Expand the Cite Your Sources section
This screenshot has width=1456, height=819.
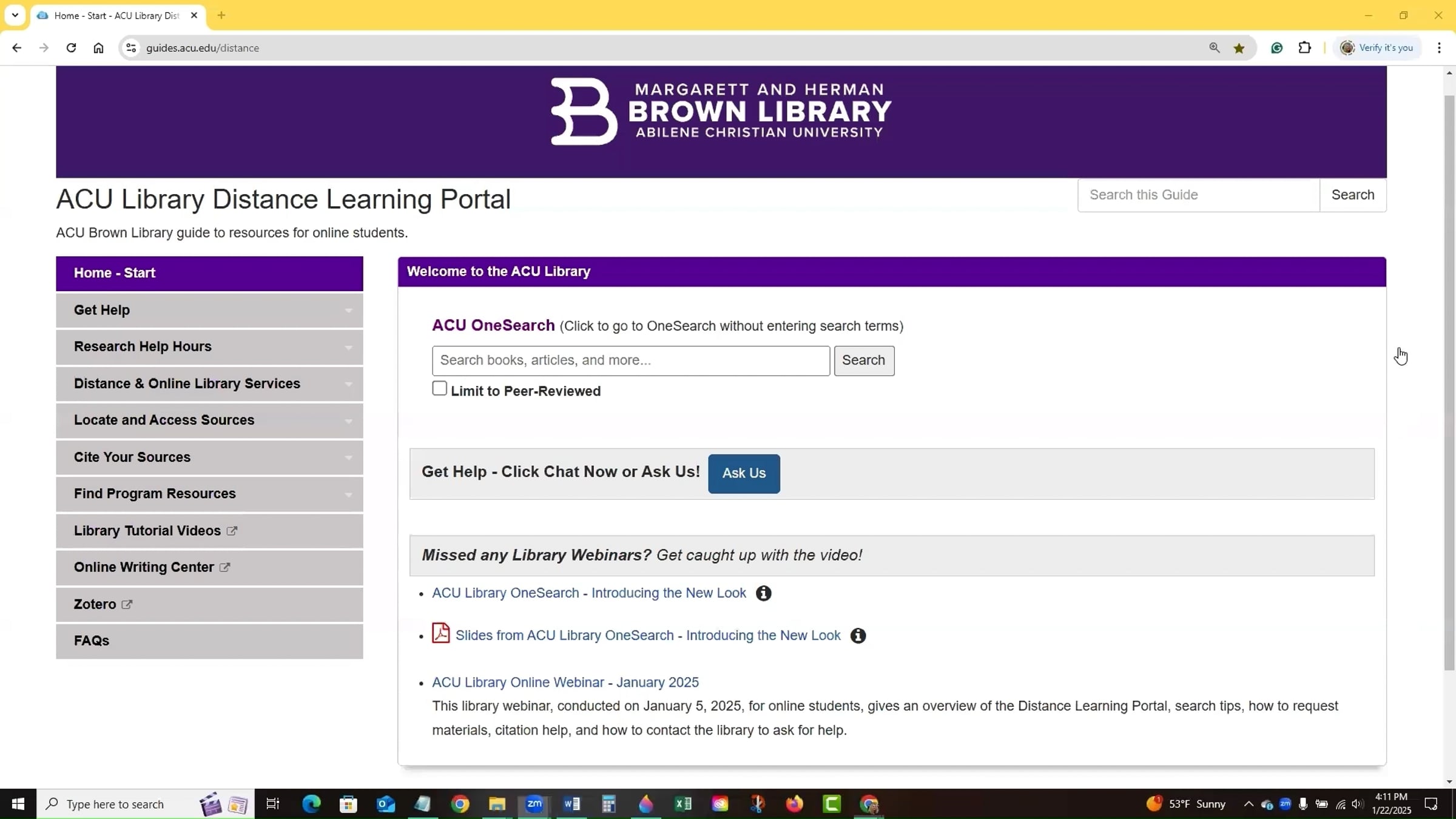tap(209, 457)
